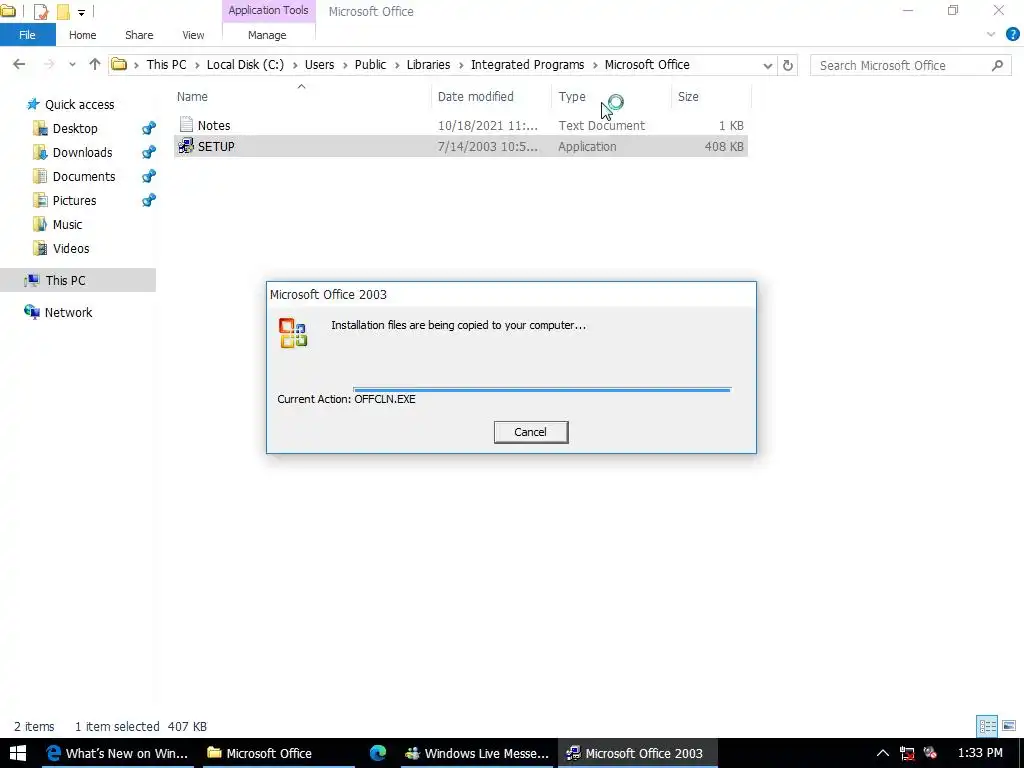Expand the chevron after Libraries breadcrumb
This screenshot has width=1024, height=768.
[461, 65]
